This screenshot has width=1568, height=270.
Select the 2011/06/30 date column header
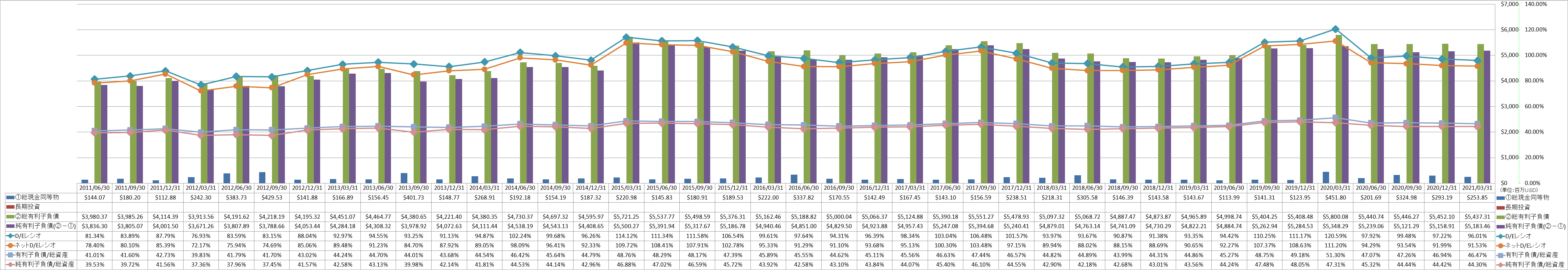94,188
